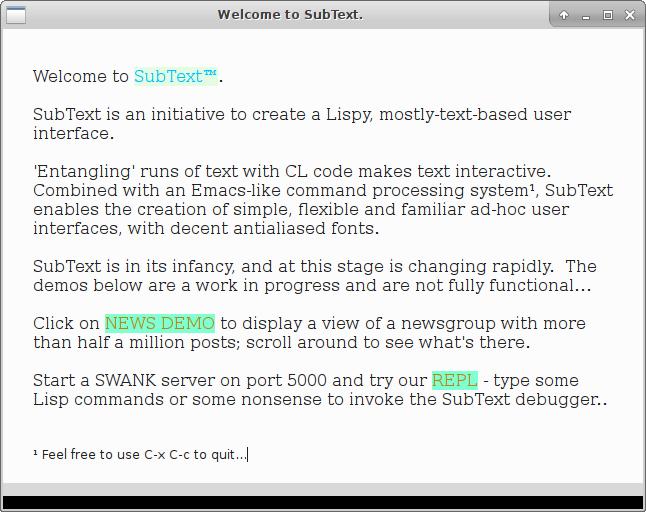Click the line 'interfaces, with decent antialiased fonts.'
The image size is (646, 512).
click(x=206, y=228)
